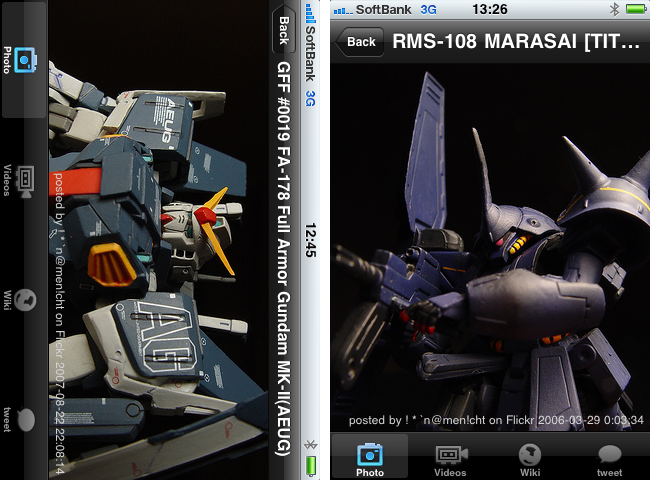Tap 13:26 clock in status bar

490,9
